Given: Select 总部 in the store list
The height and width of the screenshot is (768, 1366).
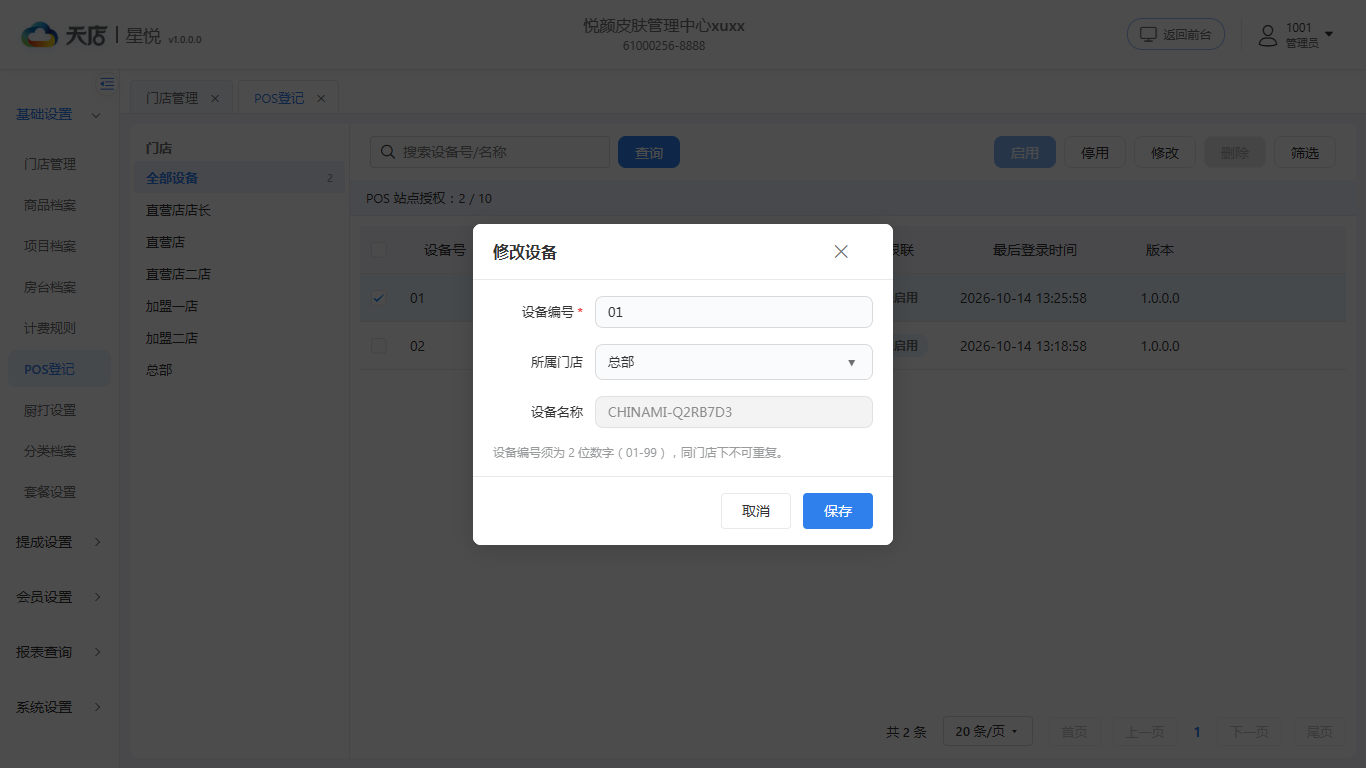Looking at the screenshot, I should [239, 370].
